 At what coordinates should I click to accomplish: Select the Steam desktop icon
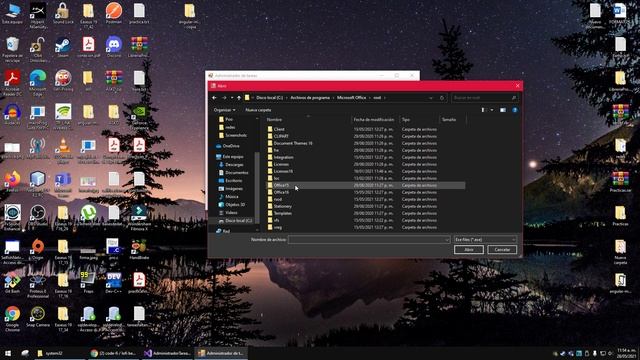click(63, 48)
